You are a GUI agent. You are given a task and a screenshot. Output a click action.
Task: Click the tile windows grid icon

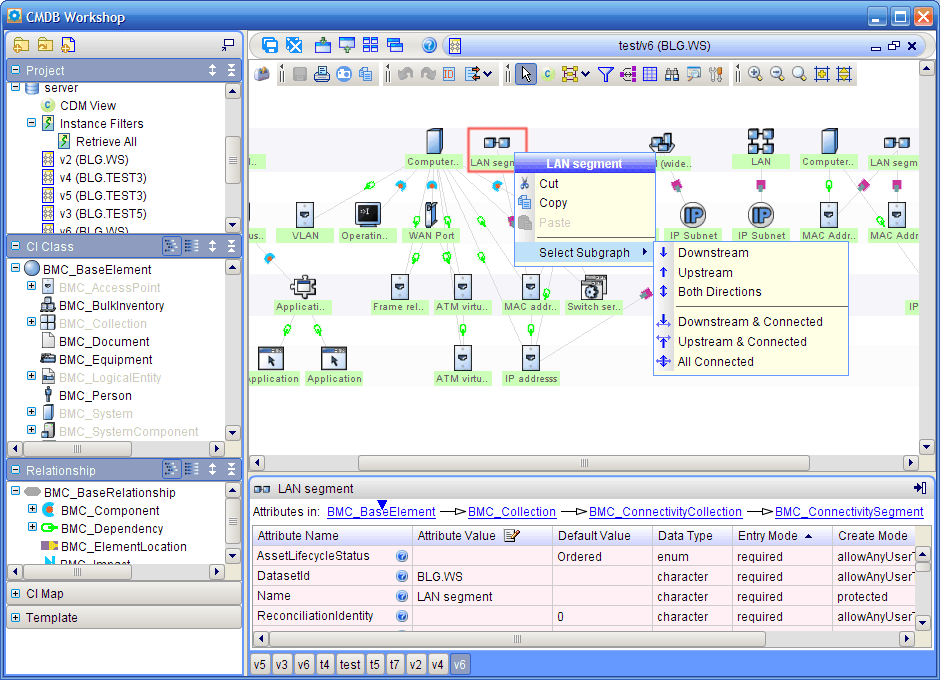(x=370, y=46)
